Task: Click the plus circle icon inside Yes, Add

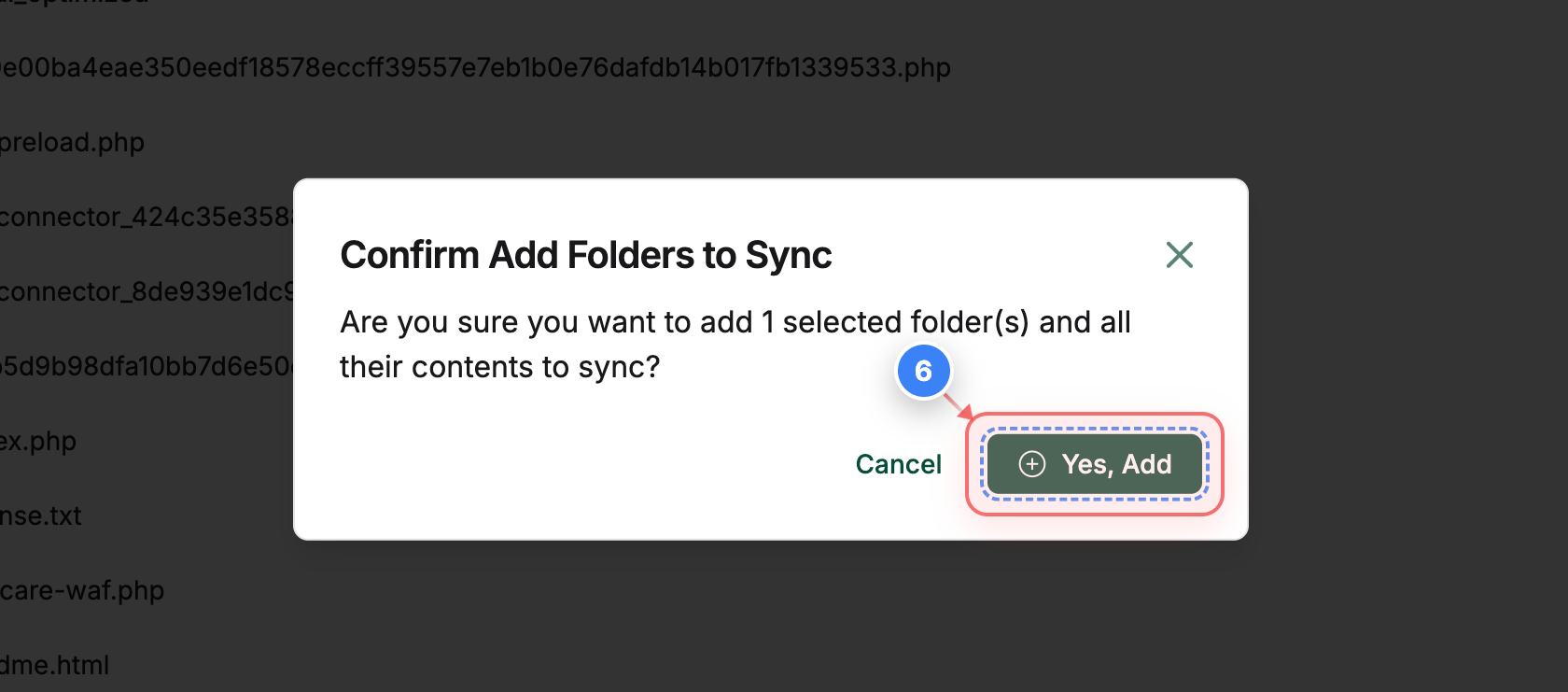Action: click(x=1032, y=464)
